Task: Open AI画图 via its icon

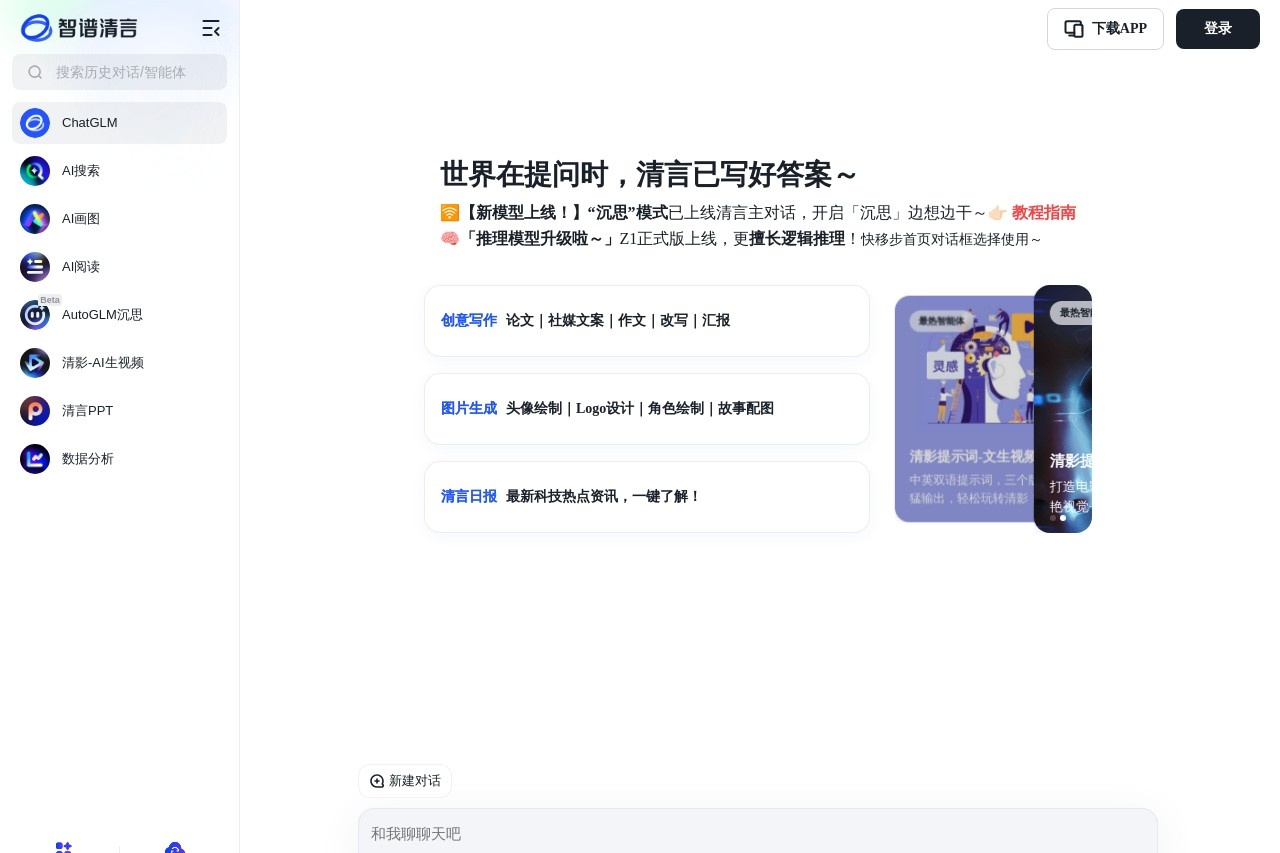Action: coord(35,219)
